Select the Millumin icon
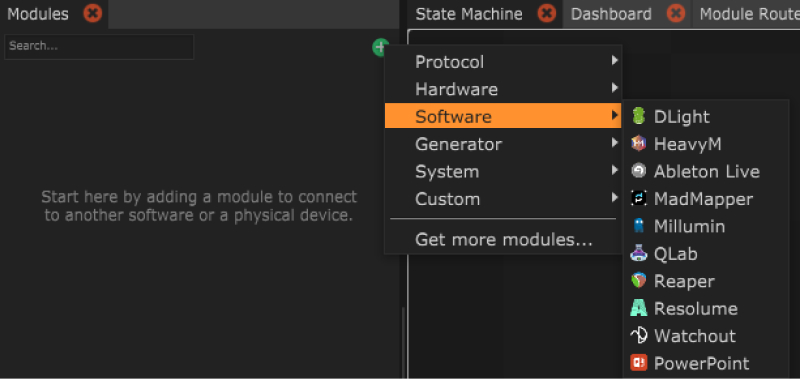This screenshot has height=379, width=800. tap(638, 226)
